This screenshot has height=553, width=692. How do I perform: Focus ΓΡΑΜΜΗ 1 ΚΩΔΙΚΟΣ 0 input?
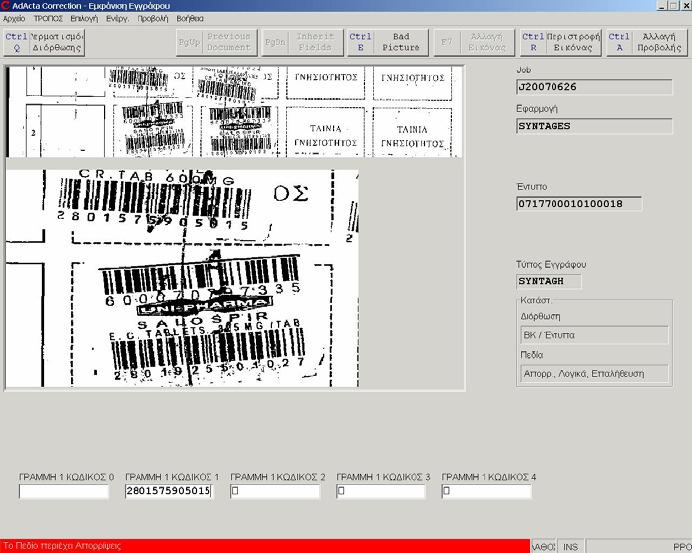pos(64,491)
